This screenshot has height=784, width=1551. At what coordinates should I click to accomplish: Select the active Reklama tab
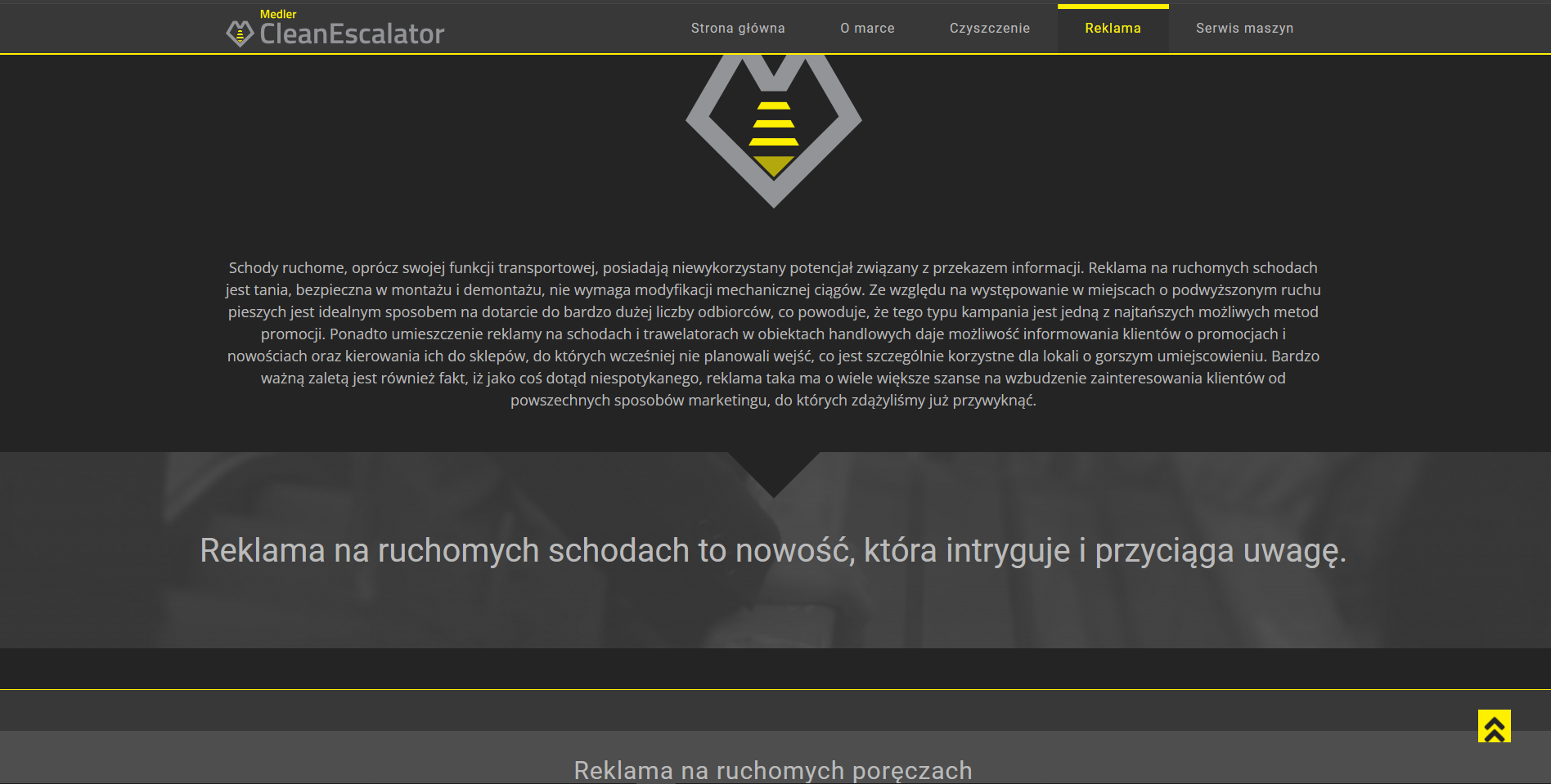pos(1113,29)
